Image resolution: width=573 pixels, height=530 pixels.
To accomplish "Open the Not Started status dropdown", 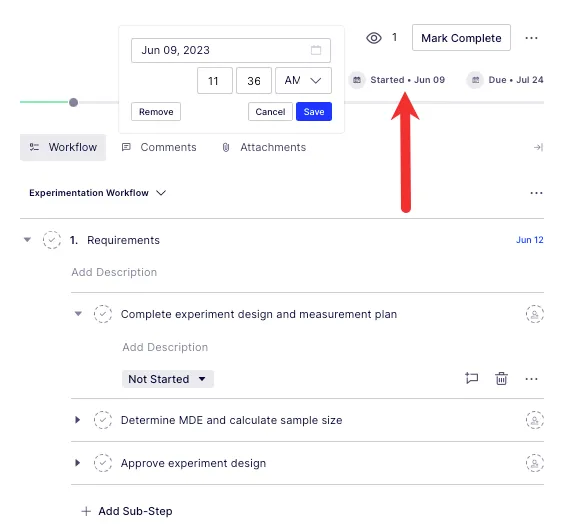I will tap(168, 379).
